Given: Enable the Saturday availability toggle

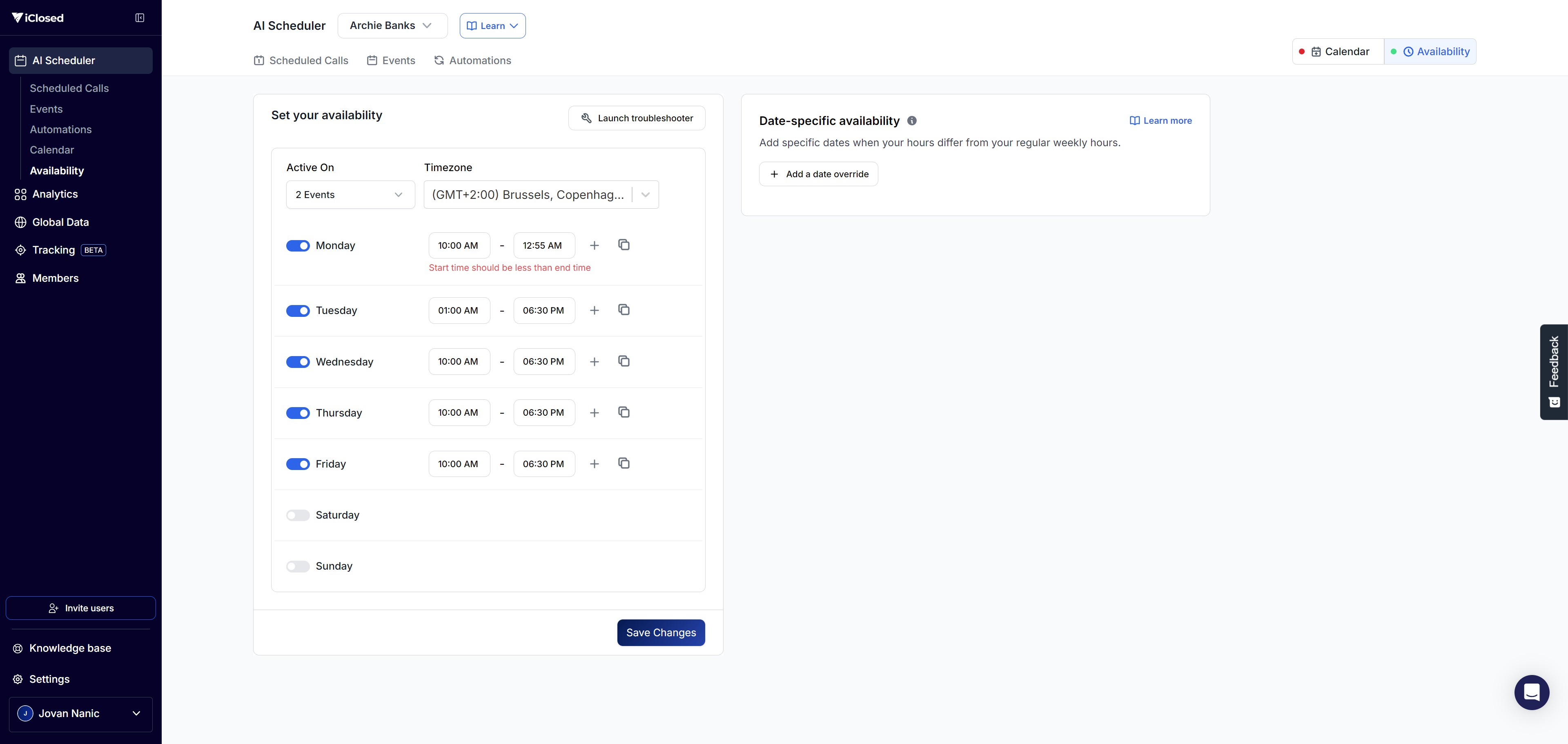Looking at the screenshot, I should click(298, 515).
